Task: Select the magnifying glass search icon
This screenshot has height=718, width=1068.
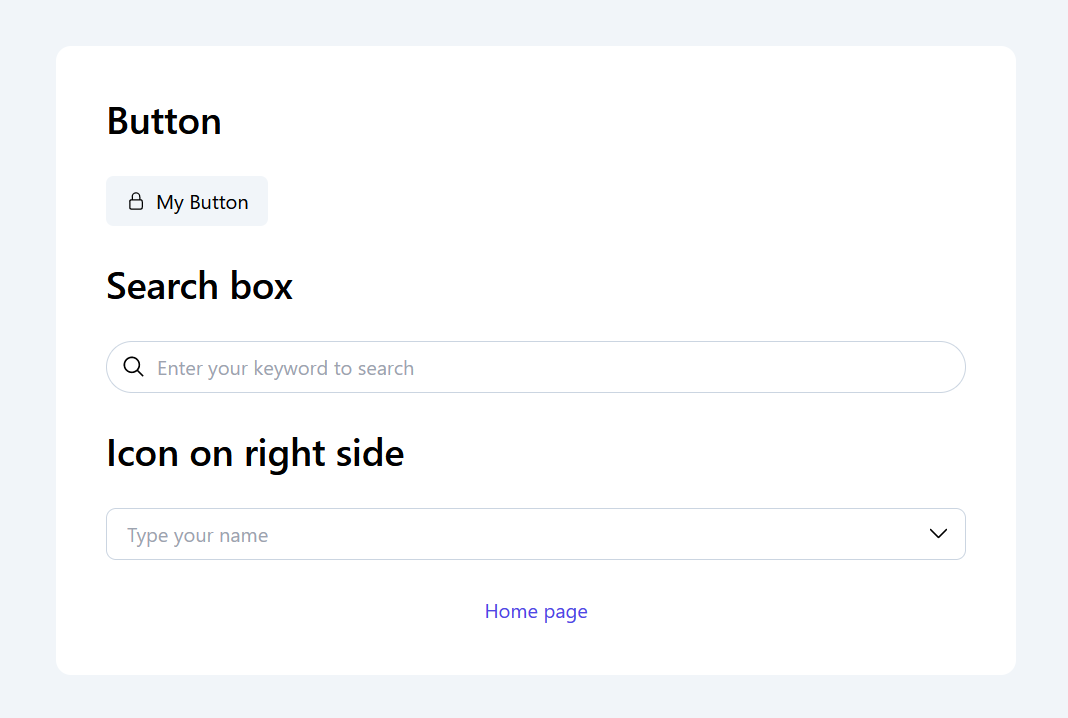Action: click(133, 367)
